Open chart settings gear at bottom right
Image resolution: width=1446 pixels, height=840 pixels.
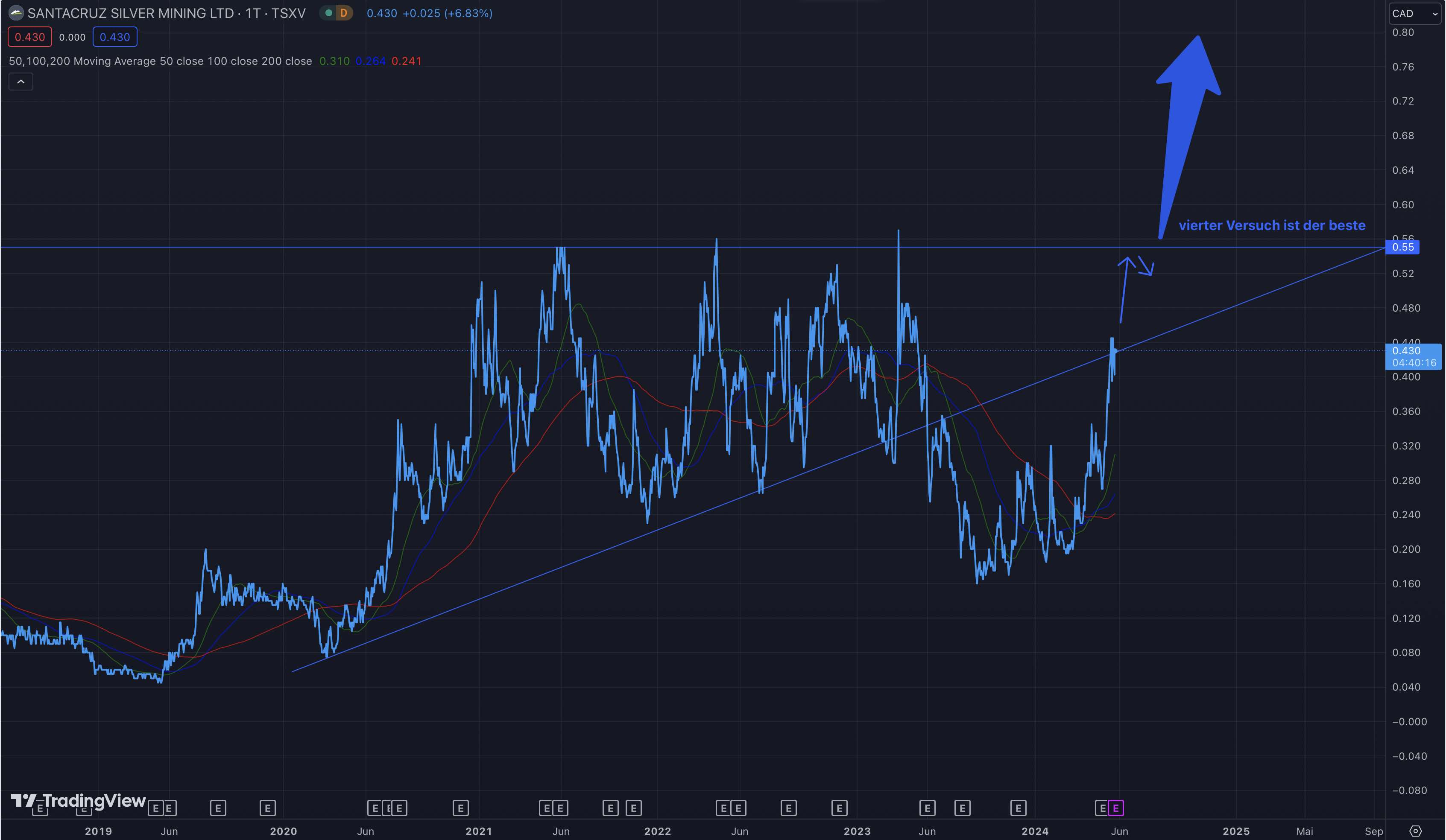pos(1416,831)
